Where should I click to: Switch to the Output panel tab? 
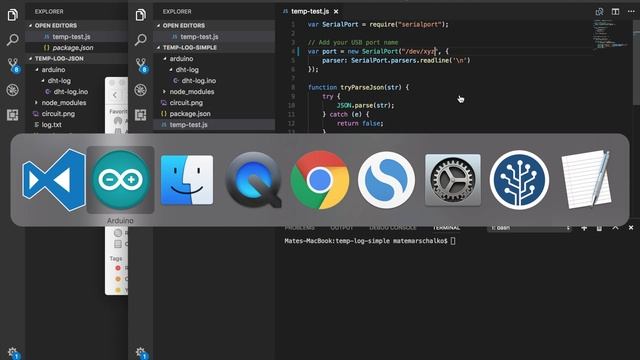click(342, 228)
